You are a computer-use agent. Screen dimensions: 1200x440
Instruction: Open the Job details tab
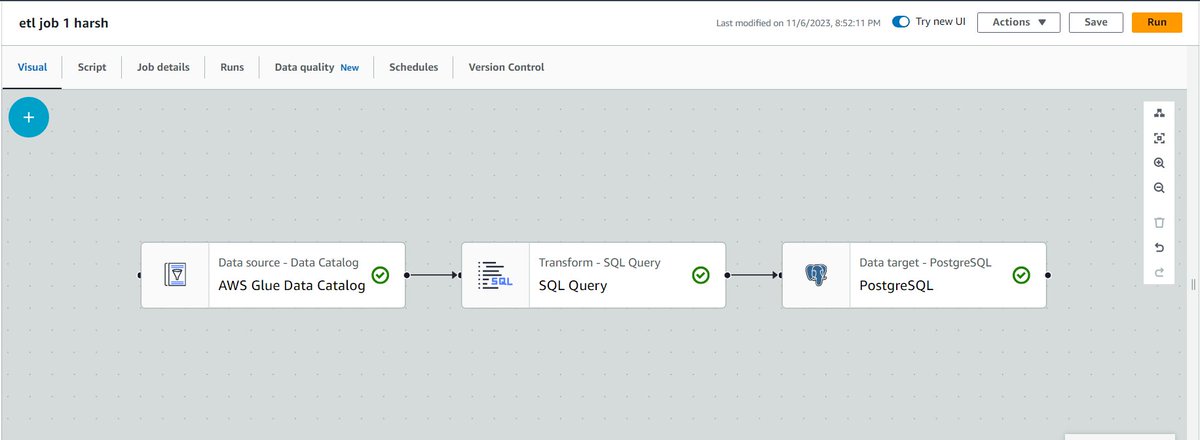(x=163, y=67)
